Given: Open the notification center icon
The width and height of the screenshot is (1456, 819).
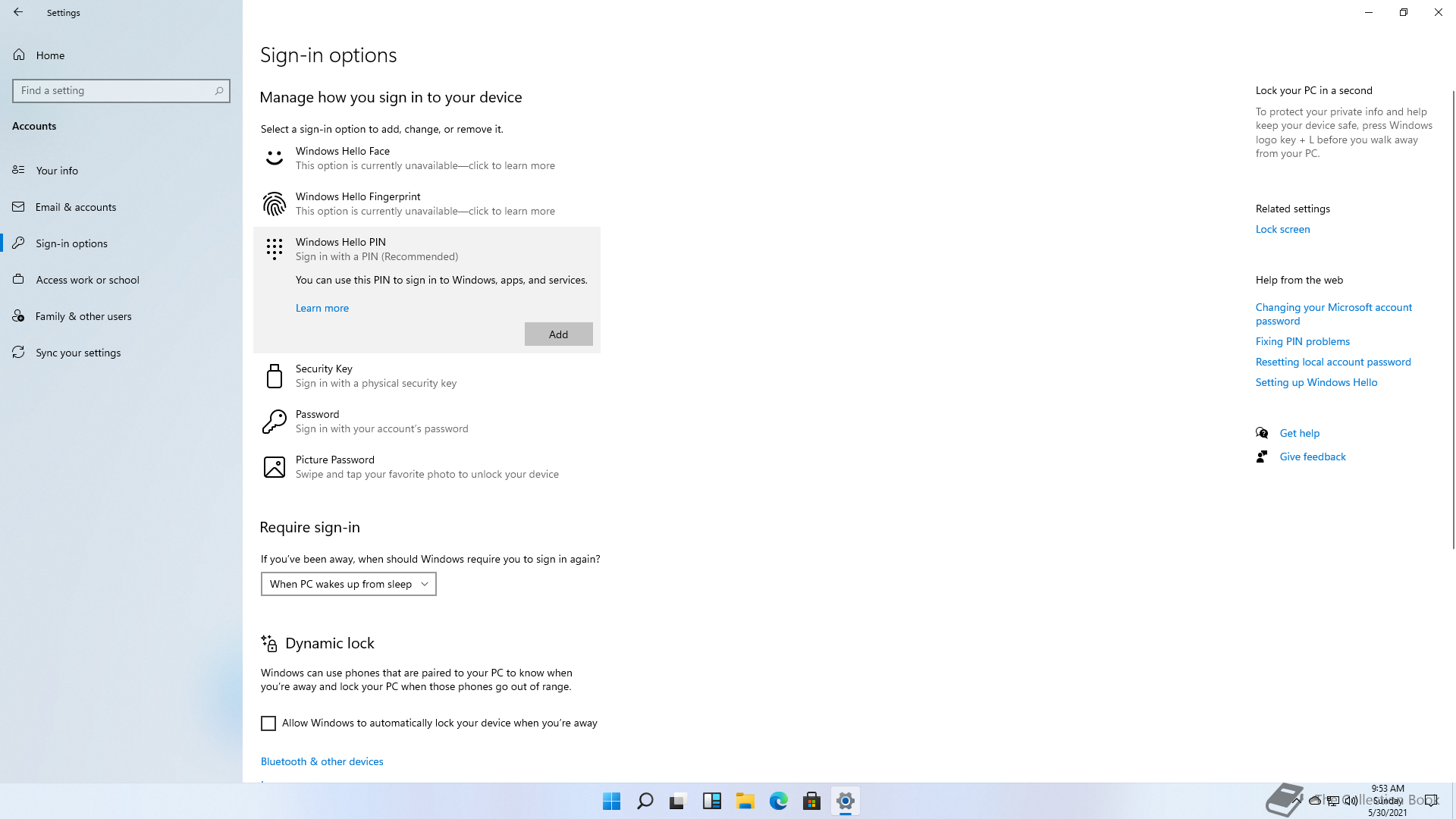Looking at the screenshot, I should [1430, 800].
